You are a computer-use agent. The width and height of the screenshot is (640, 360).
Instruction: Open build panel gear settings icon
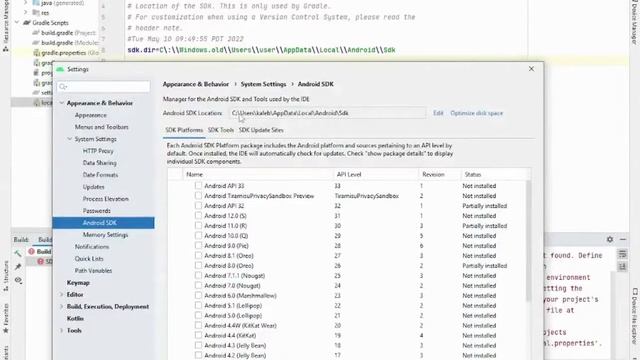610,240
